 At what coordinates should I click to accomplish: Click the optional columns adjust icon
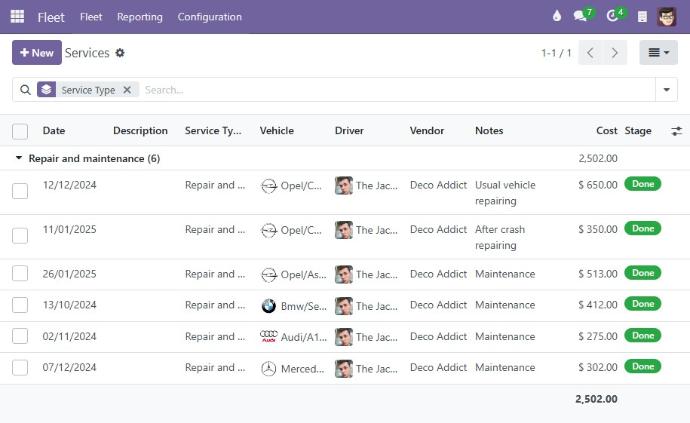point(676,131)
